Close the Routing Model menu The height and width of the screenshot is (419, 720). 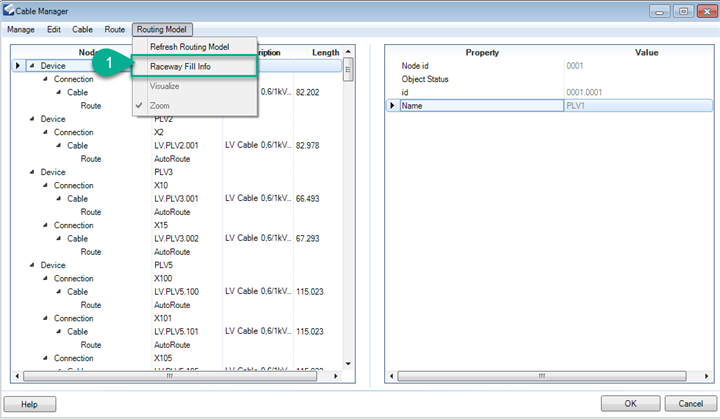point(162,29)
